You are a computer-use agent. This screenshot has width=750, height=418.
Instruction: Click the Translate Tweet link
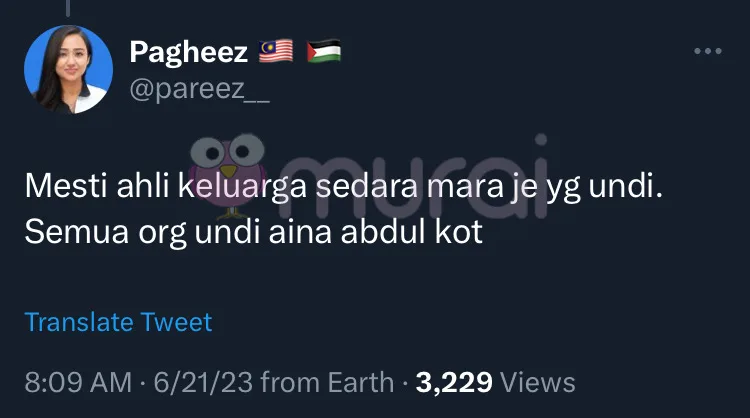coord(118,322)
